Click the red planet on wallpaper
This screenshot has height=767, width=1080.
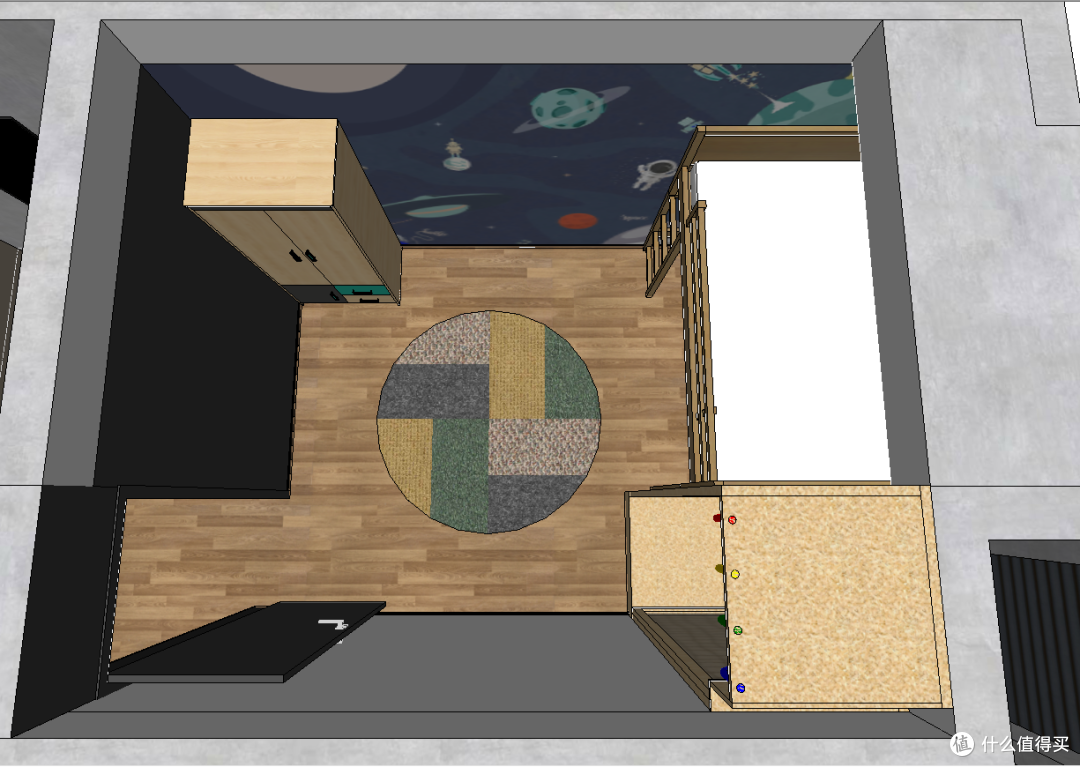[x=578, y=221]
